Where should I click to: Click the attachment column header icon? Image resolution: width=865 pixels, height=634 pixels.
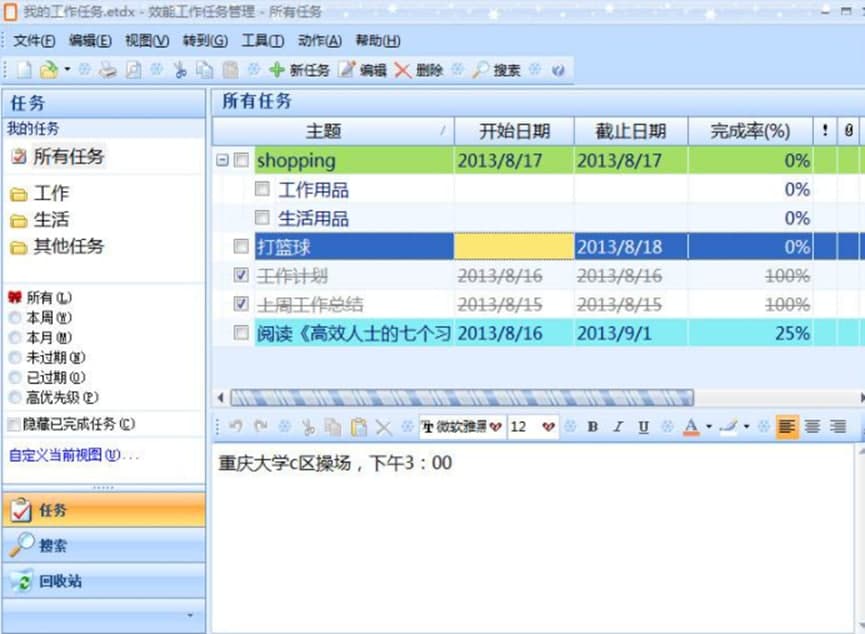pos(849,131)
